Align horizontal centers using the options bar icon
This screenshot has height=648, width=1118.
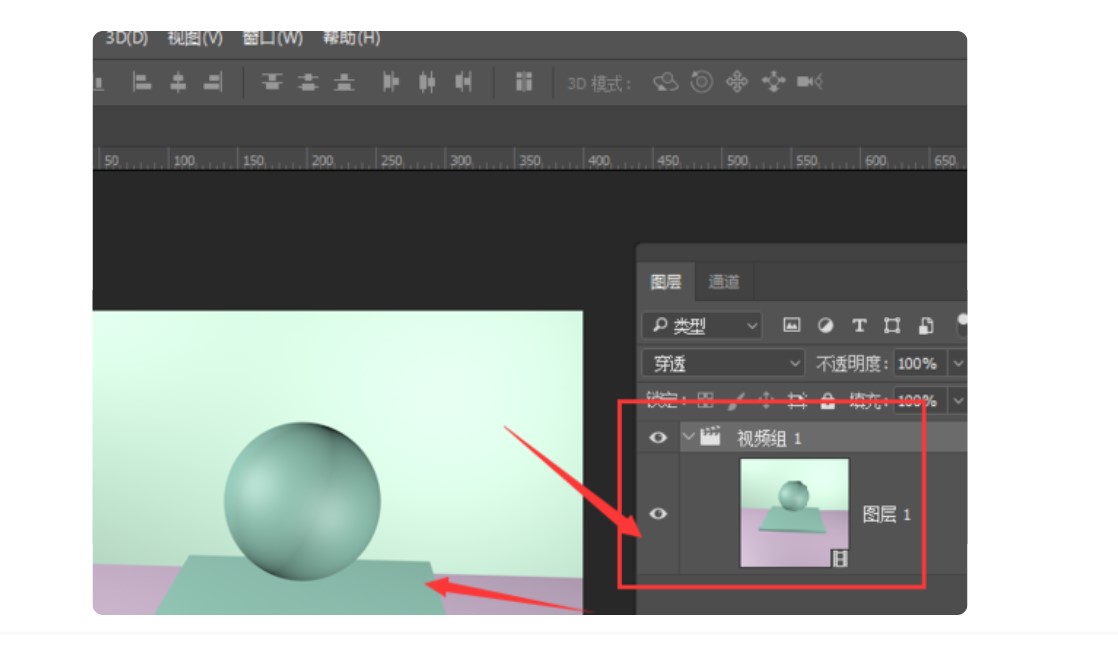tap(178, 83)
